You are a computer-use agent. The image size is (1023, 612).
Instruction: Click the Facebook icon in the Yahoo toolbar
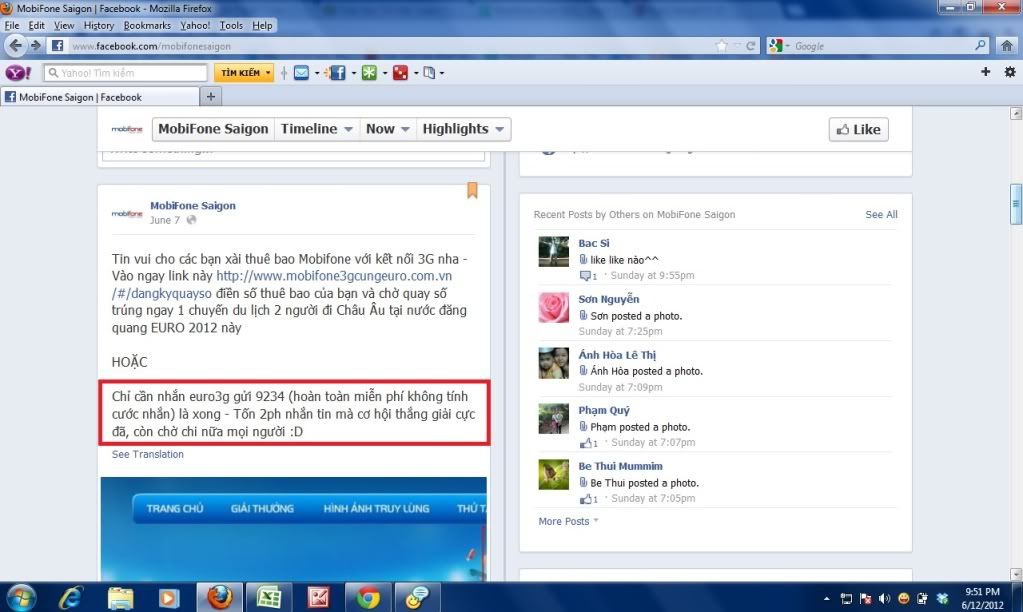336,73
